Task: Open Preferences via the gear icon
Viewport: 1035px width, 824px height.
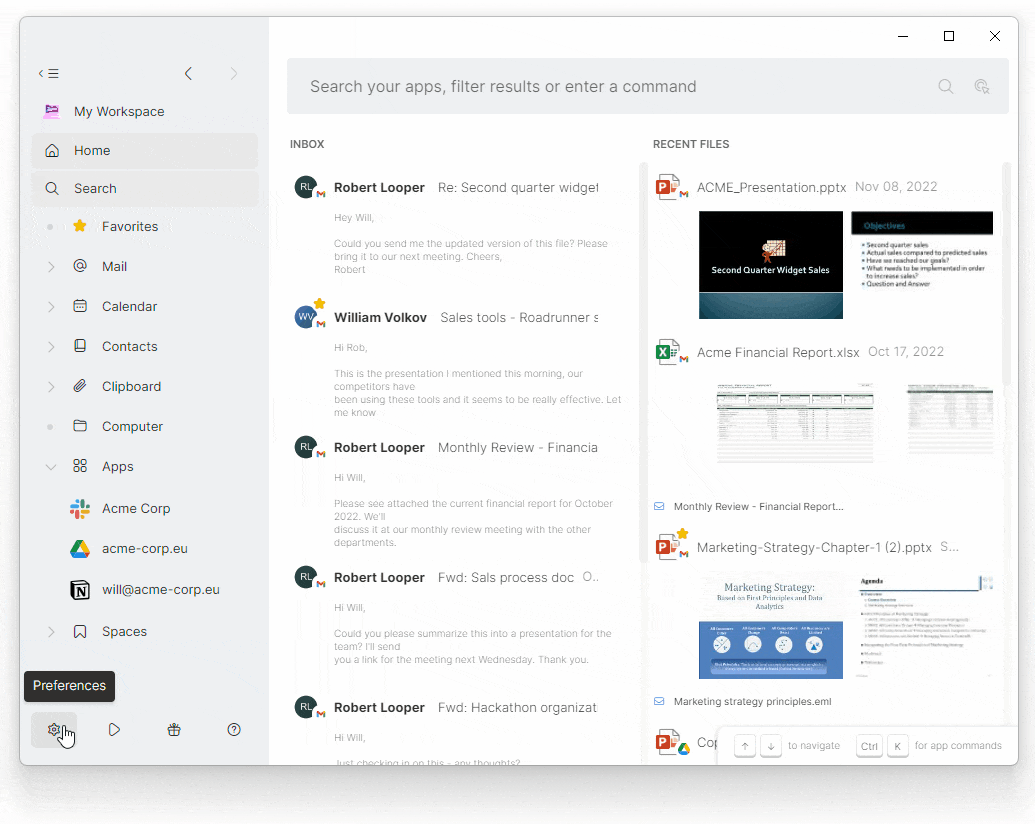Action: 53,729
